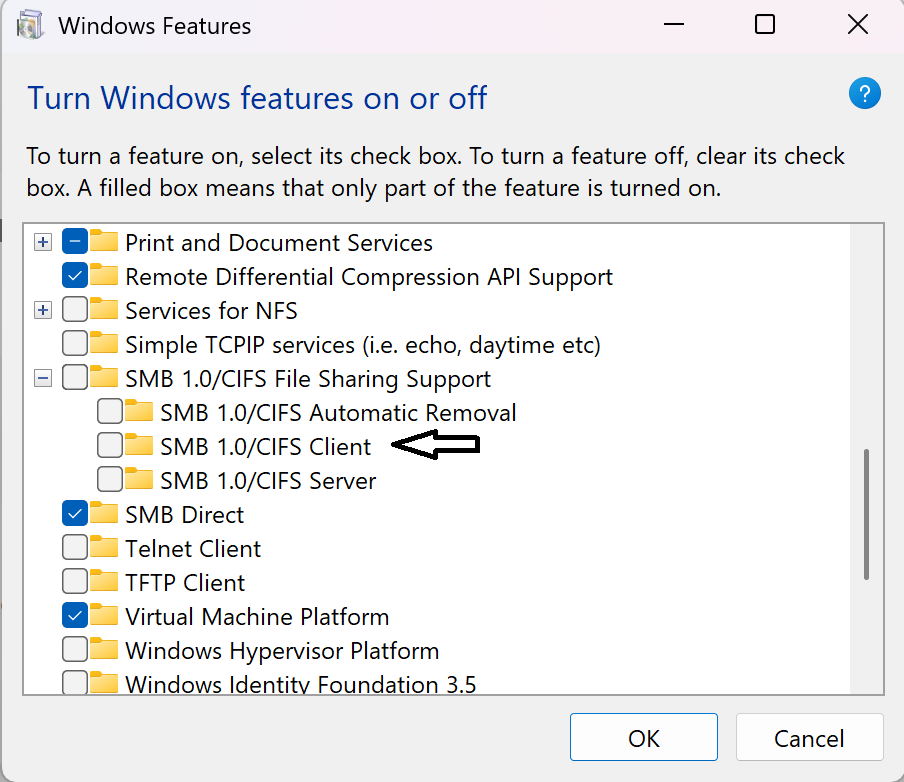The image size is (904, 782).
Task: Uncheck the SMB Direct checkbox
Action: (75, 514)
